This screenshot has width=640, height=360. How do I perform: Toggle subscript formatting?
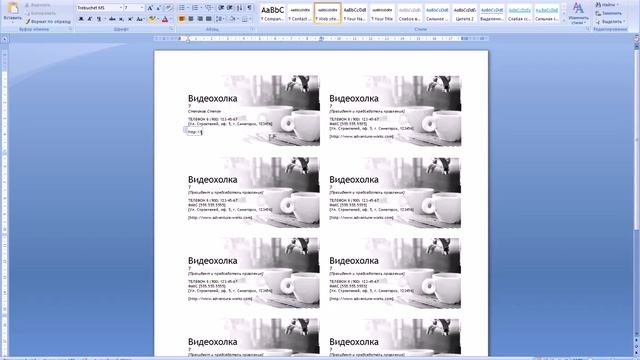(x=121, y=19)
